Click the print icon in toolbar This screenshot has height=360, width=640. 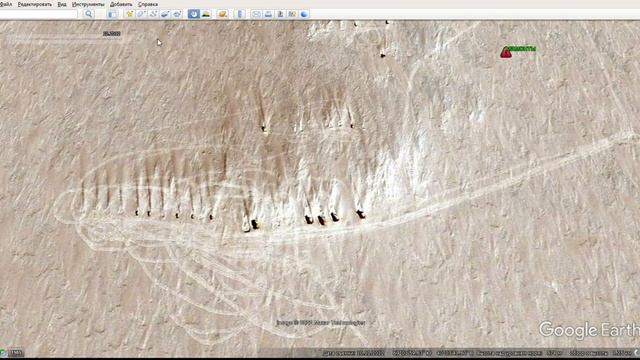[x=268, y=14]
